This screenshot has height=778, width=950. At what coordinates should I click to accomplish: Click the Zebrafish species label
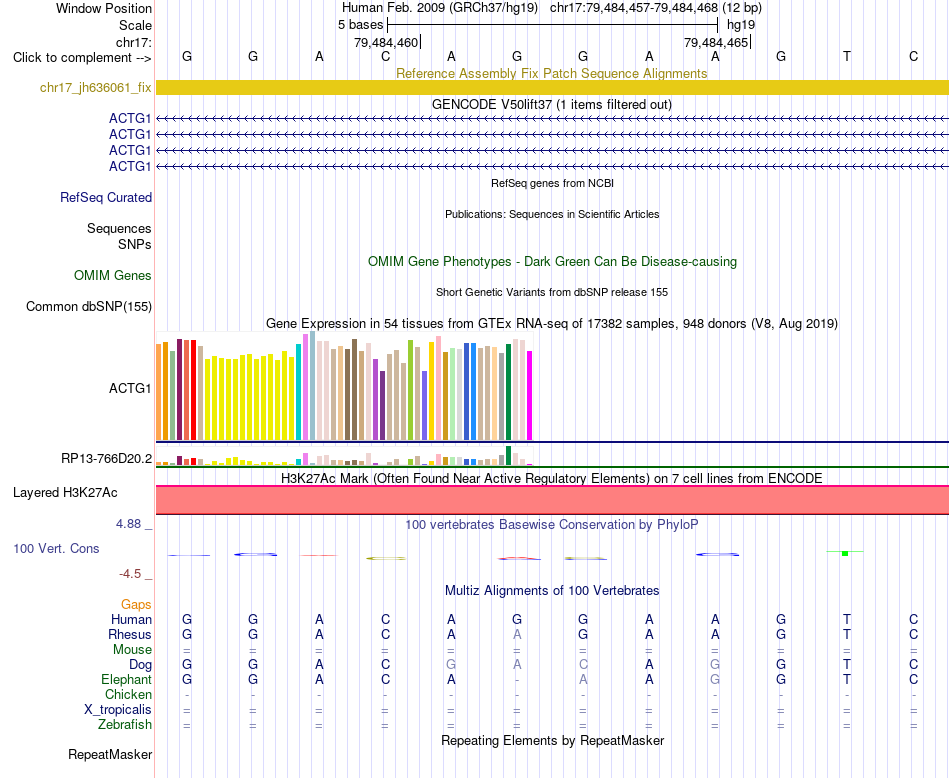[x=125, y=724]
